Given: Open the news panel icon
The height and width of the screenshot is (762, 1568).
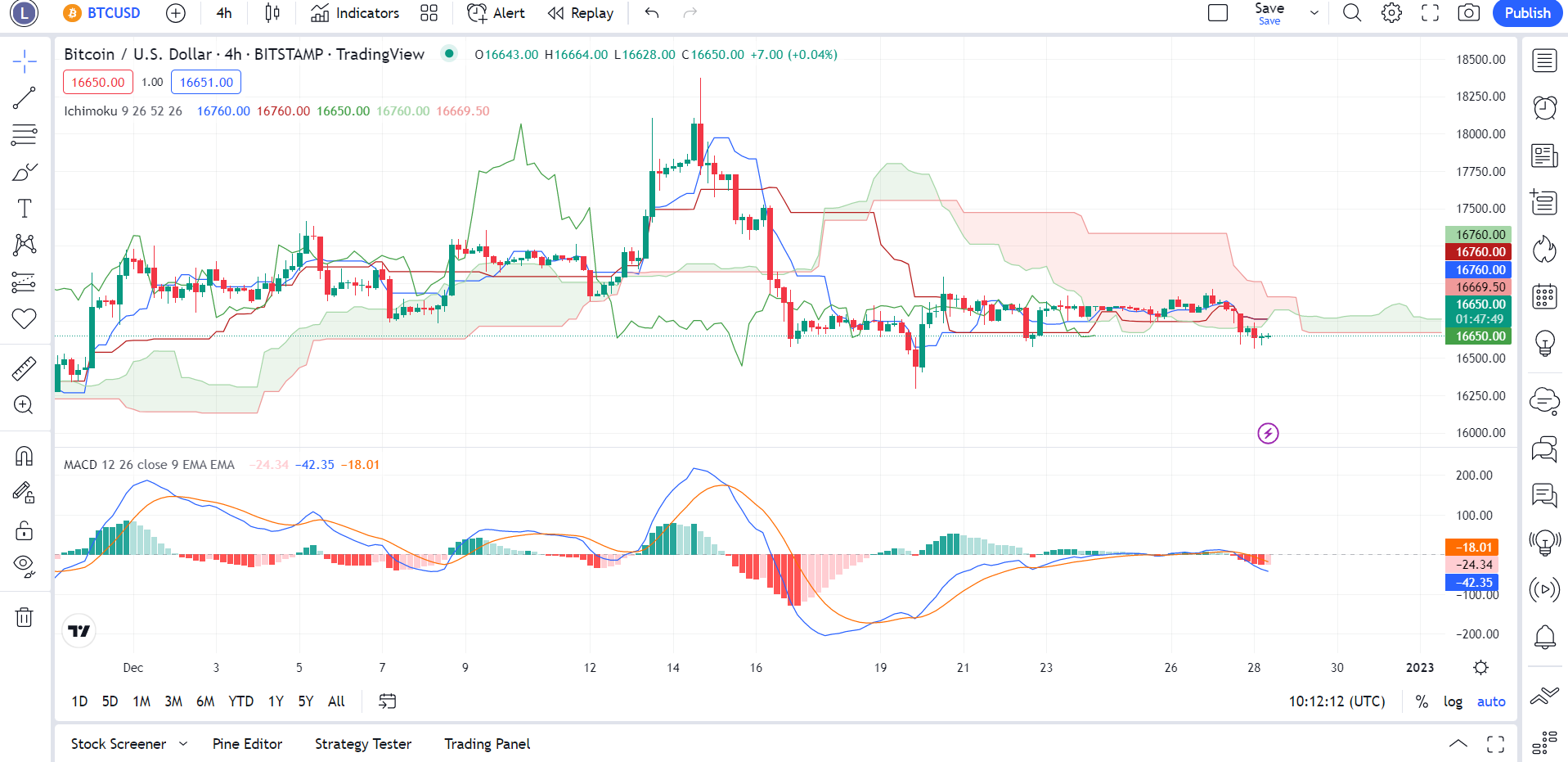Looking at the screenshot, I should coord(1544,155).
